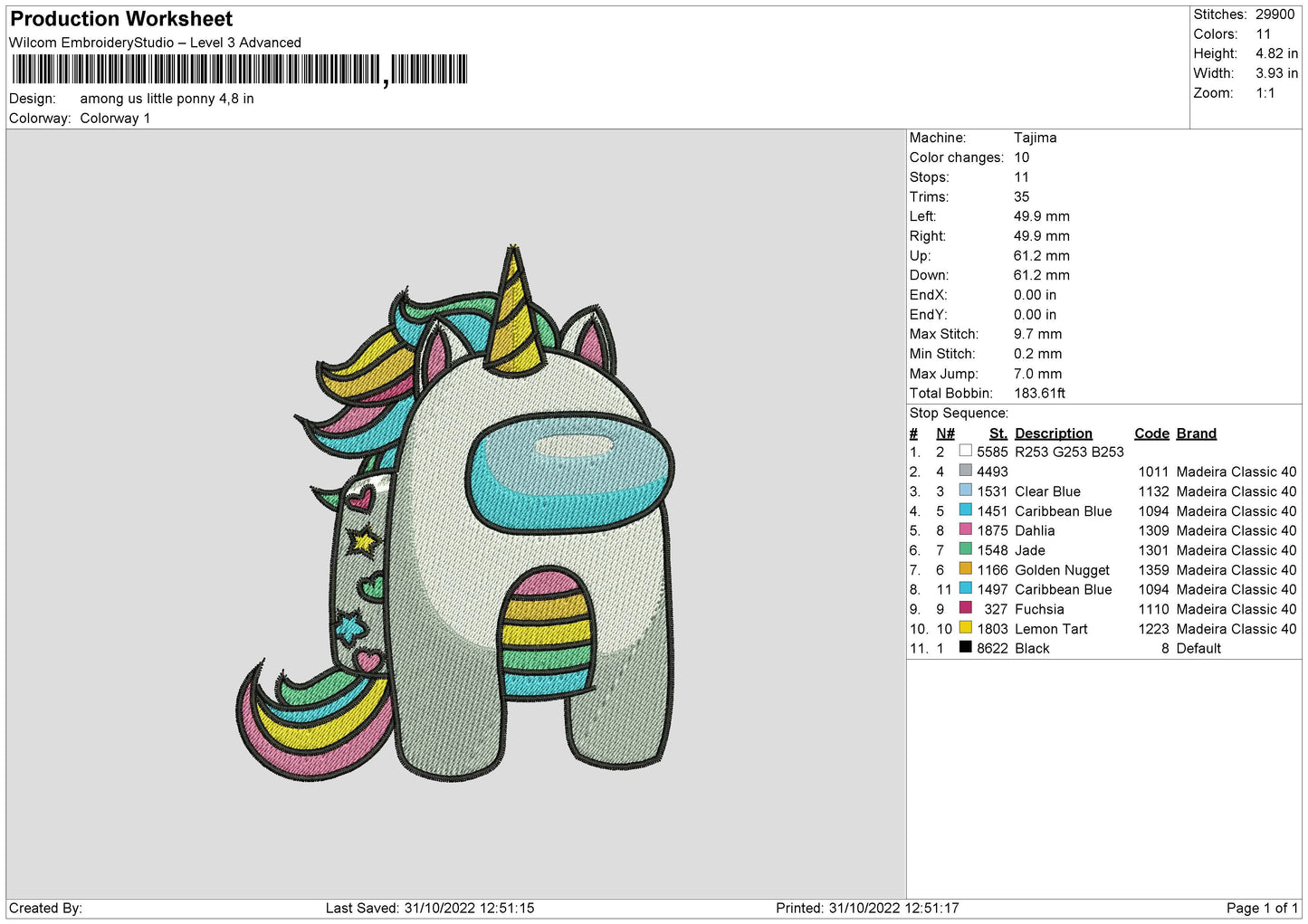
Task: Click the St. column header
Action: pos(998,433)
